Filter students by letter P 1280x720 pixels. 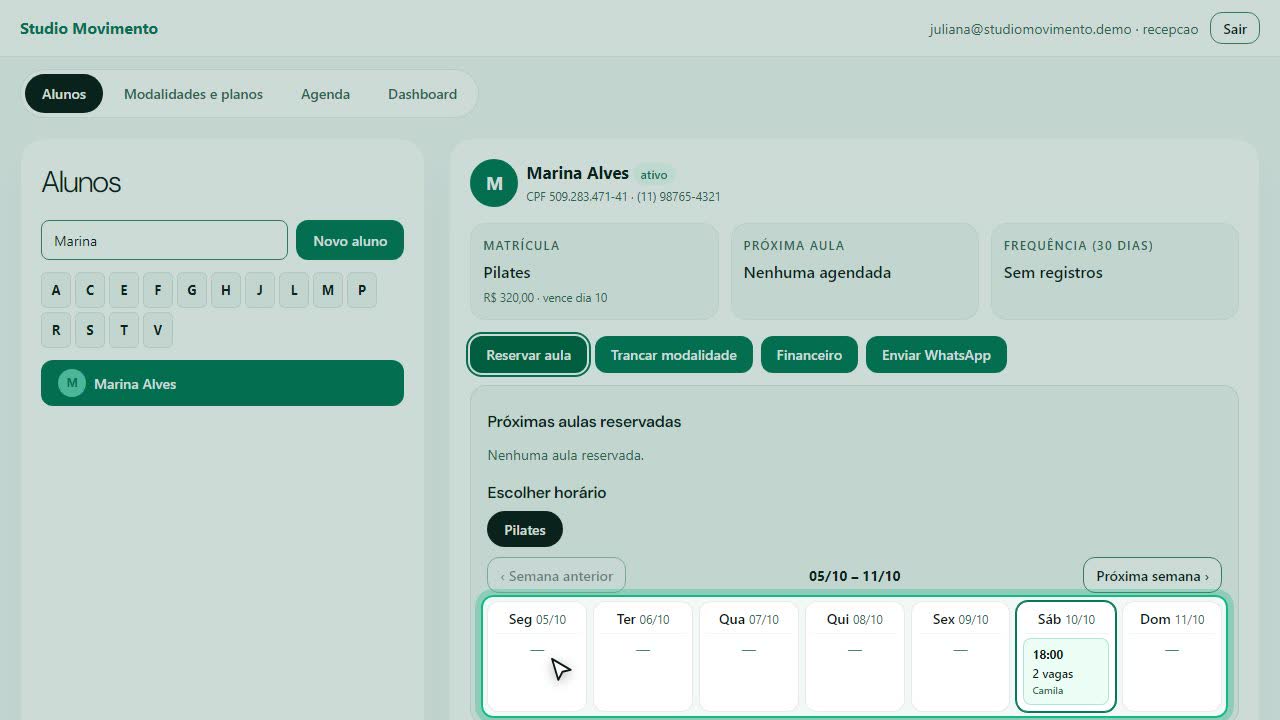coord(362,290)
